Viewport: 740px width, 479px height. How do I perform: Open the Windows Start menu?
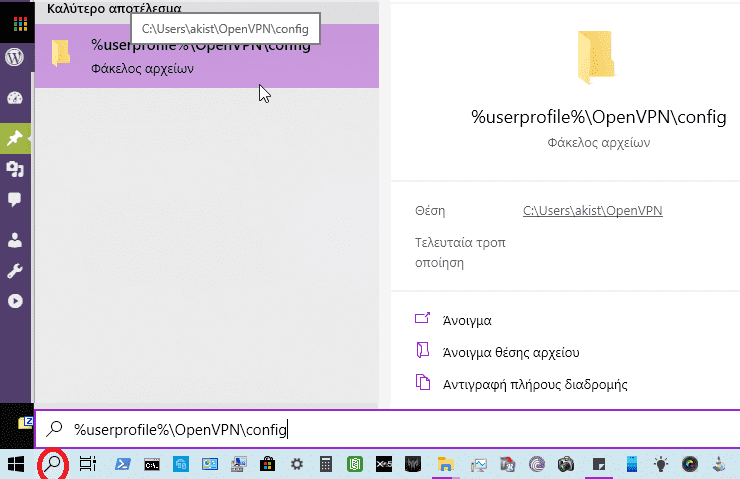click(16, 464)
